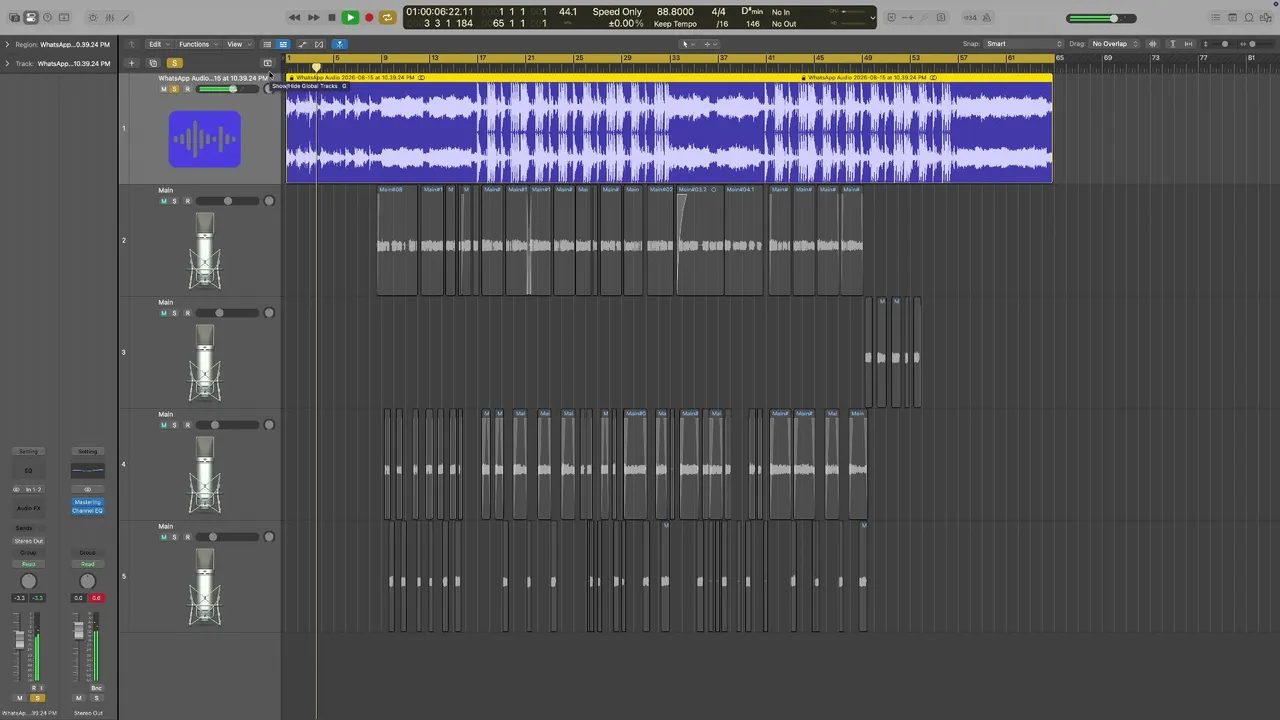Toggle the grid tracks view icon

click(283, 44)
